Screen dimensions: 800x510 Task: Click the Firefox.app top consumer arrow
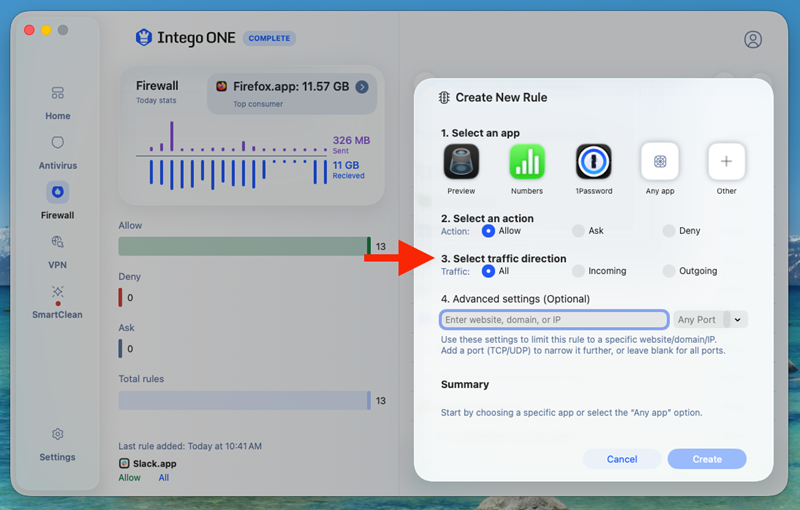pos(362,87)
